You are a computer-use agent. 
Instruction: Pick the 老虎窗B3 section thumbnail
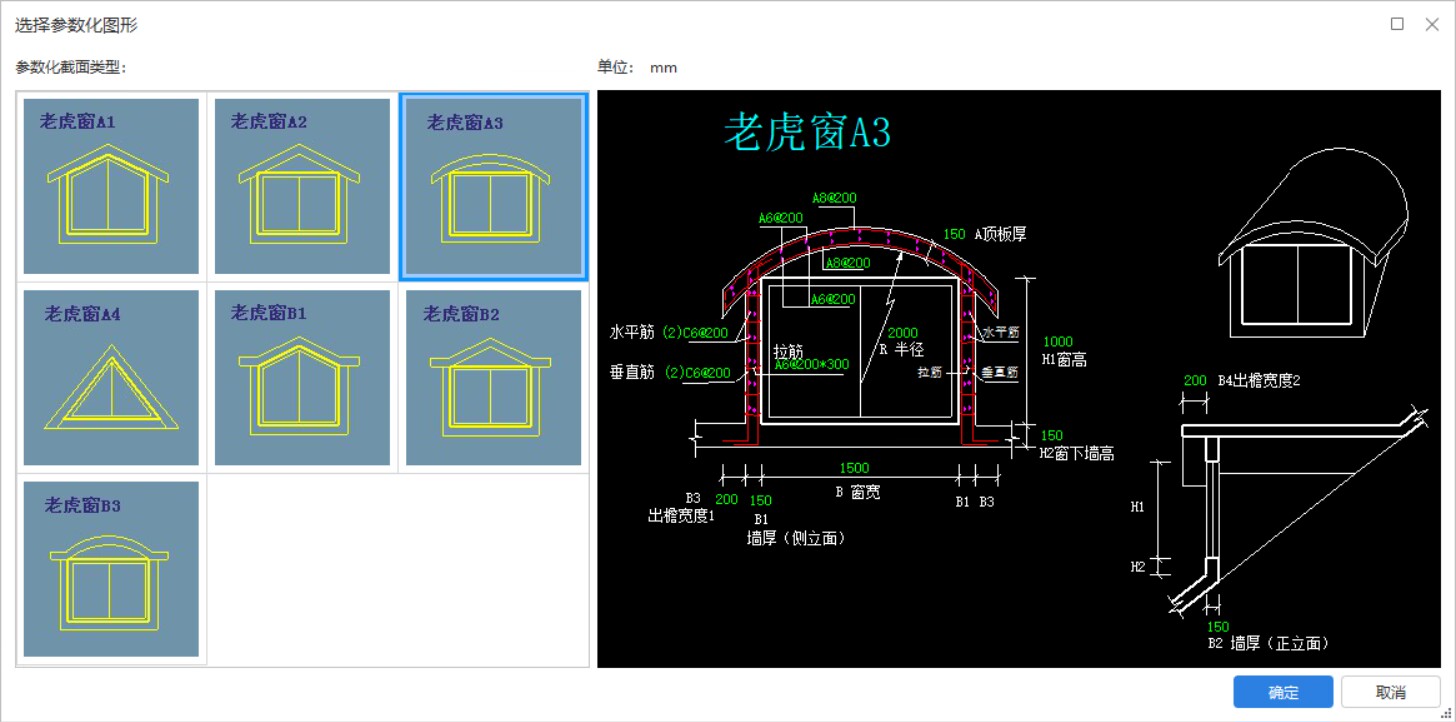[111, 569]
